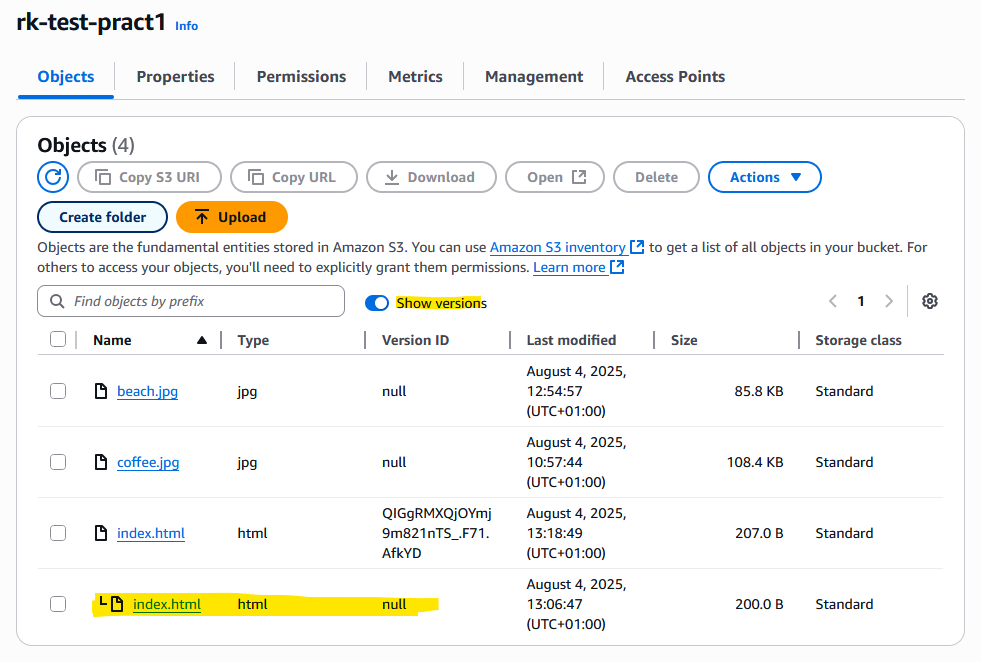The height and width of the screenshot is (662, 981).
Task: Open the Management tab
Action: click(534, 77)
